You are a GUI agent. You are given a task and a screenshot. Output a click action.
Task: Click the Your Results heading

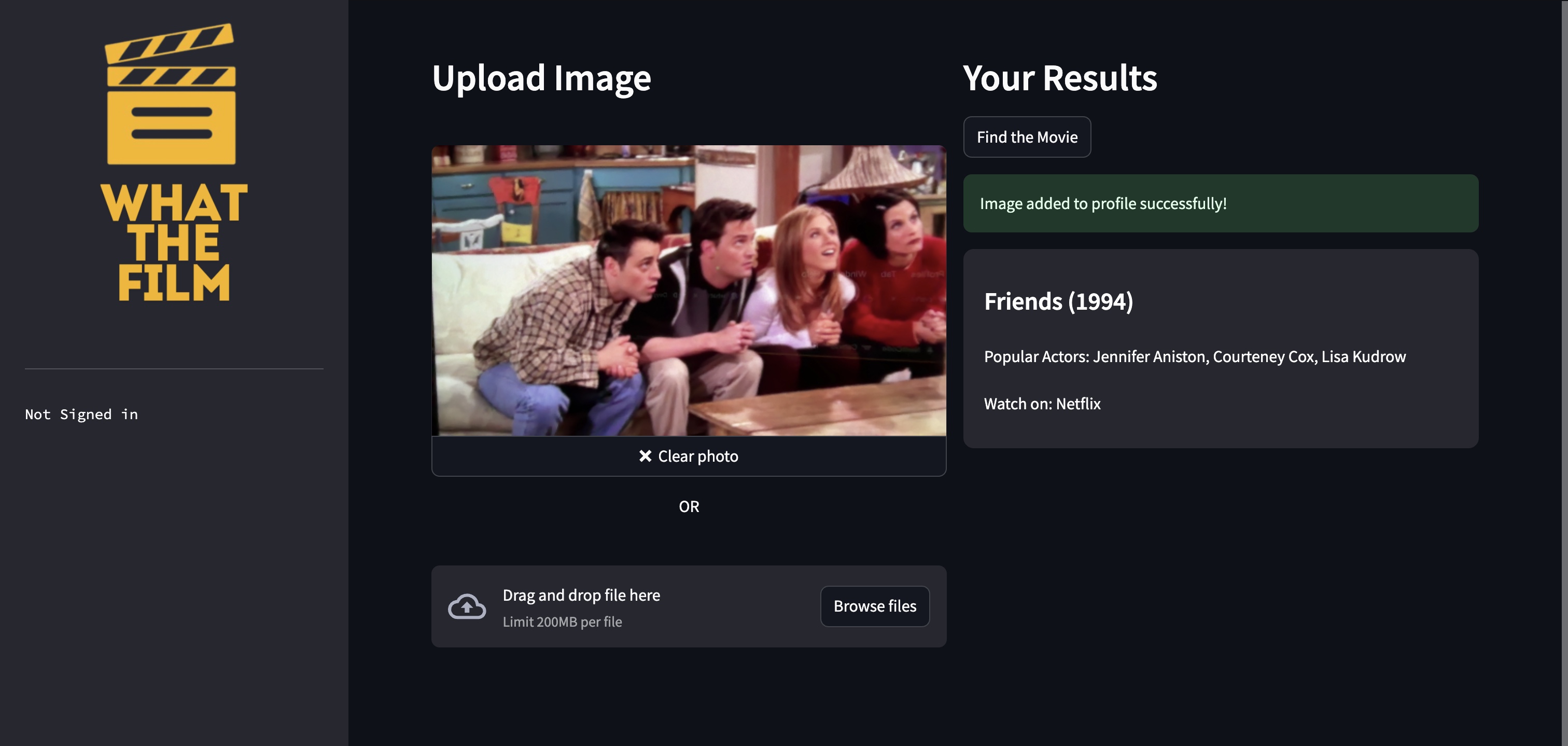[x=1060, y=78]
